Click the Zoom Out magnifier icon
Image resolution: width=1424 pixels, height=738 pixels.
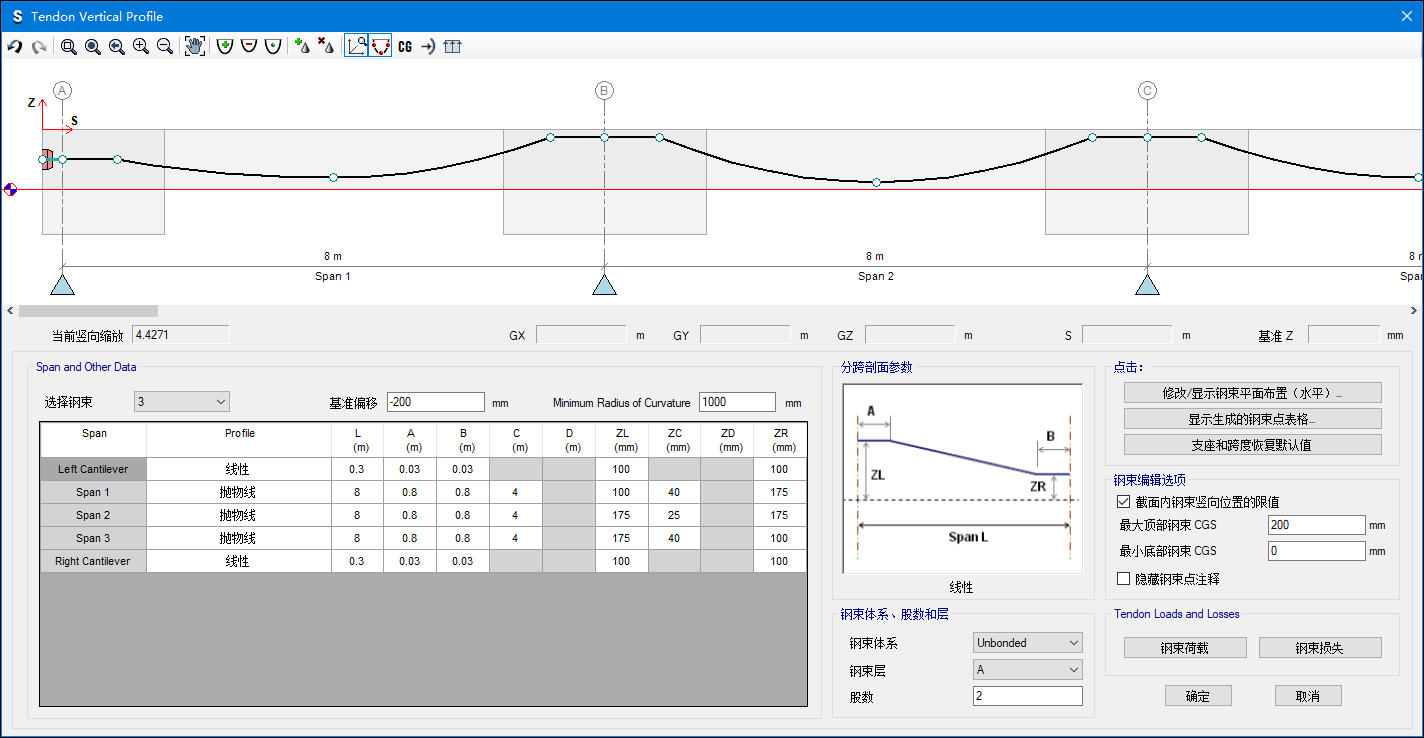(165, 47)
